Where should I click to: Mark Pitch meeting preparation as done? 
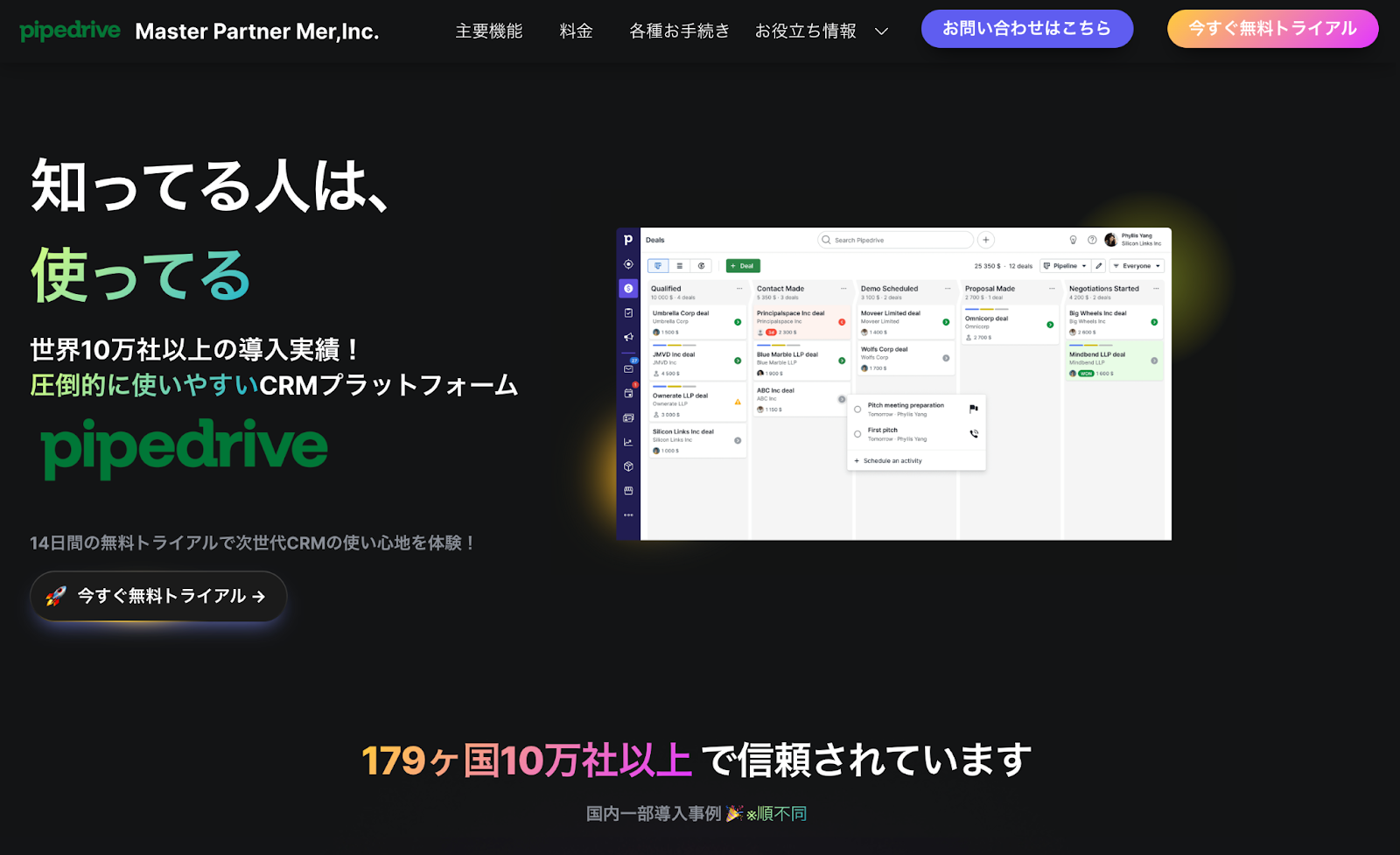pyautogui.click(x=857, y=409)
